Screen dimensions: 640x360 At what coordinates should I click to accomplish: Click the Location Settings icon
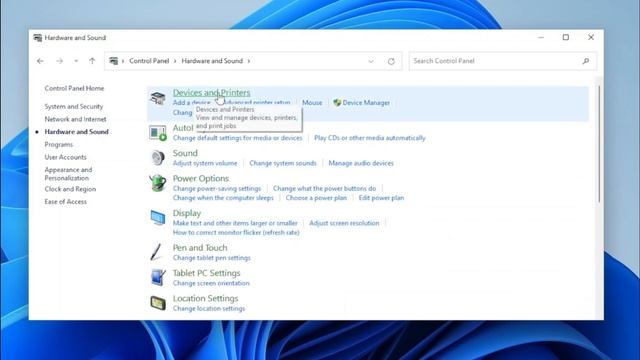(158, 303)
